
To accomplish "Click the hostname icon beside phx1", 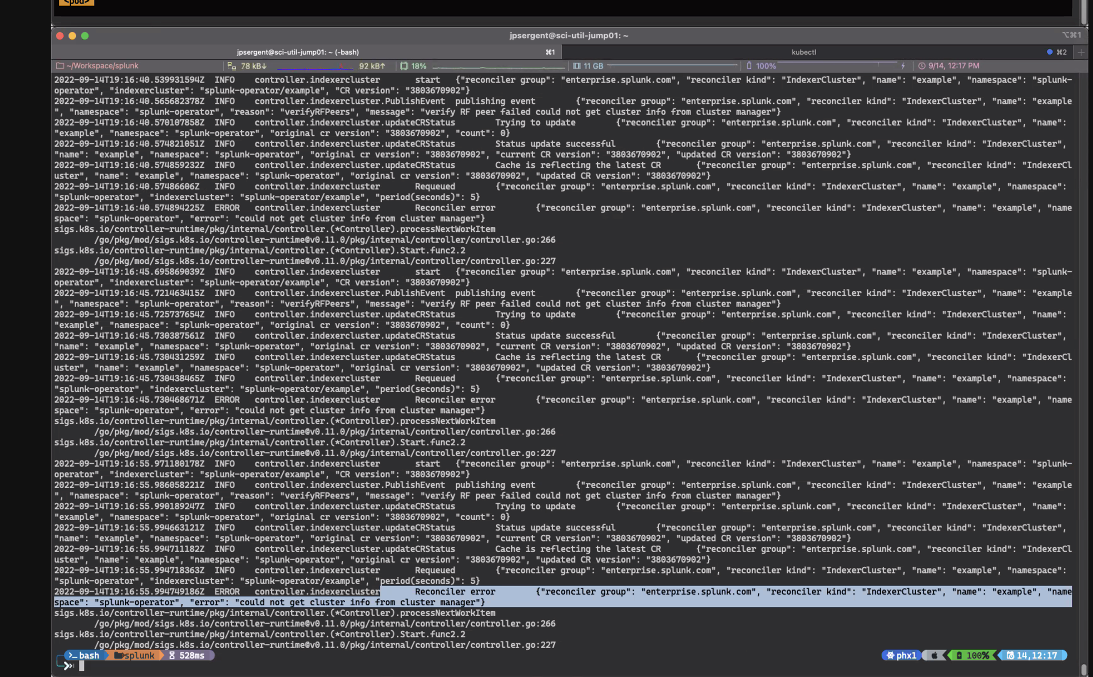I will pos(888,658).
